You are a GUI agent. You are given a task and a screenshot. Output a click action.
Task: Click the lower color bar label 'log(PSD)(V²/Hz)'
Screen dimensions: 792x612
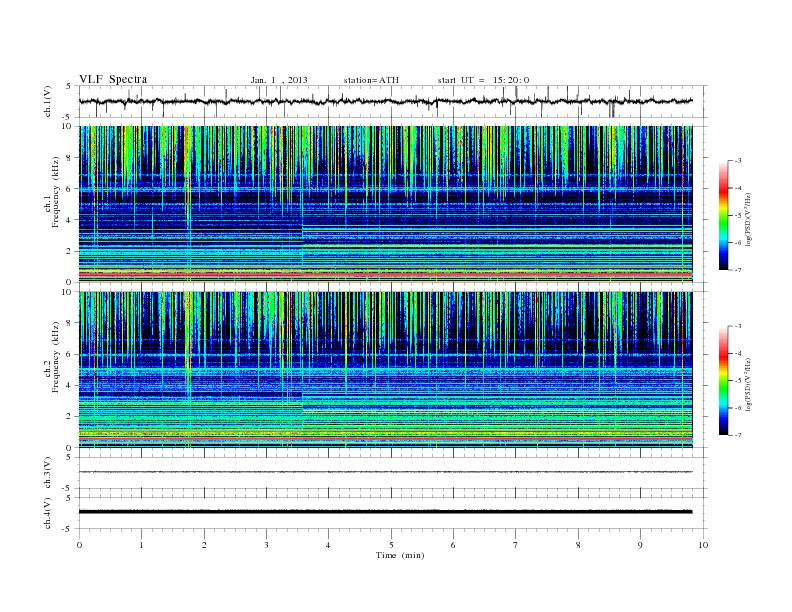748,384
